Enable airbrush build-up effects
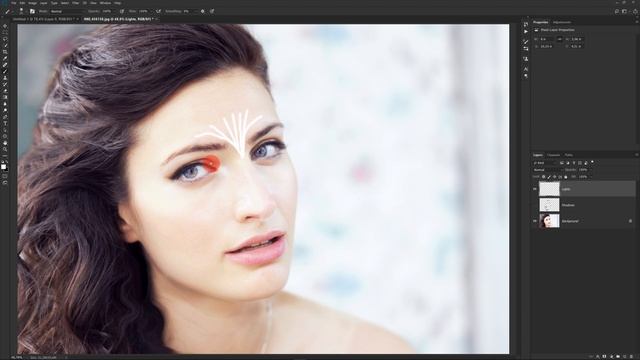Image resolution: width=640 pixels, height=360 pixels. (x=158, y=11)
